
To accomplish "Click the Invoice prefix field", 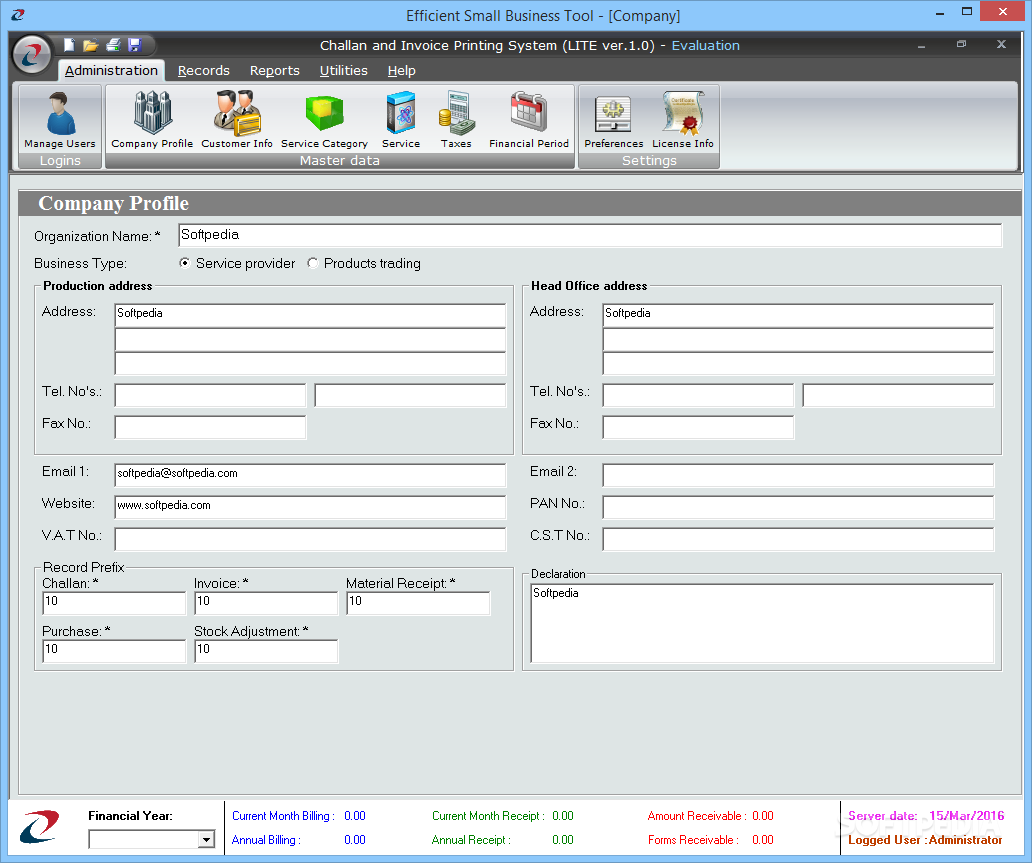I will click(x=266, y=602).
